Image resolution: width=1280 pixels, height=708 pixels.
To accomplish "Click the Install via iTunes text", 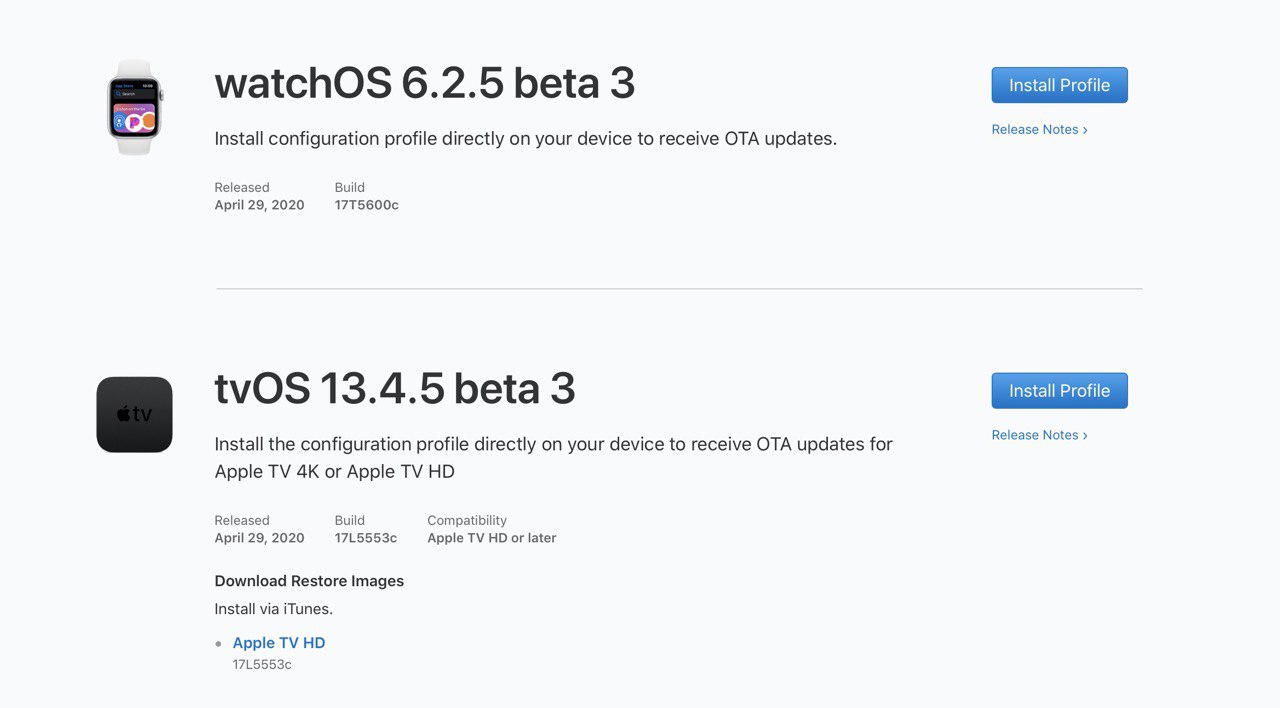I will point(274,609).
